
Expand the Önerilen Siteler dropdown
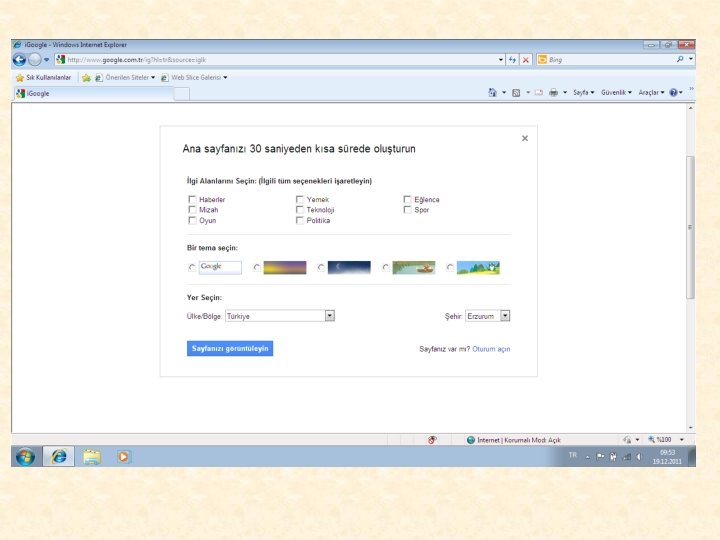point(153,78)
